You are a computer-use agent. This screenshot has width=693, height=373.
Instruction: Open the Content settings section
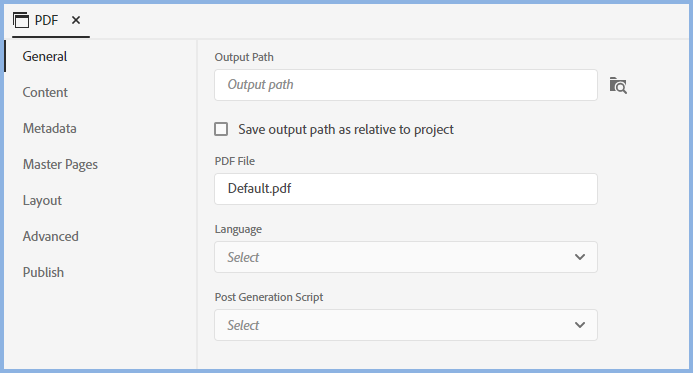pos(45,92)
